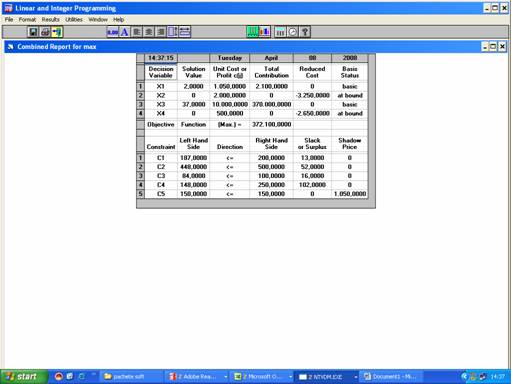Open the File menu

pos(9,20)
